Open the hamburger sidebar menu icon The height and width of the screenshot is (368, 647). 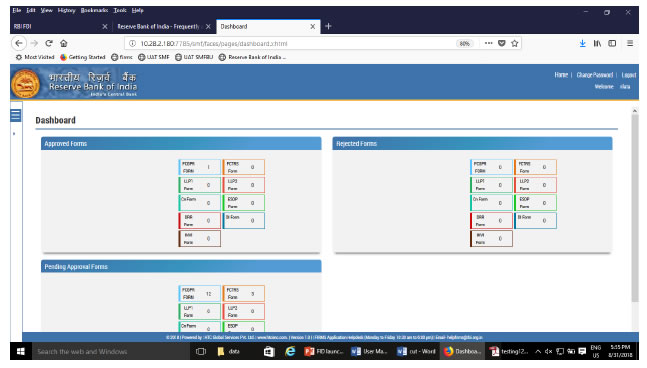click(x=16, y=116)
